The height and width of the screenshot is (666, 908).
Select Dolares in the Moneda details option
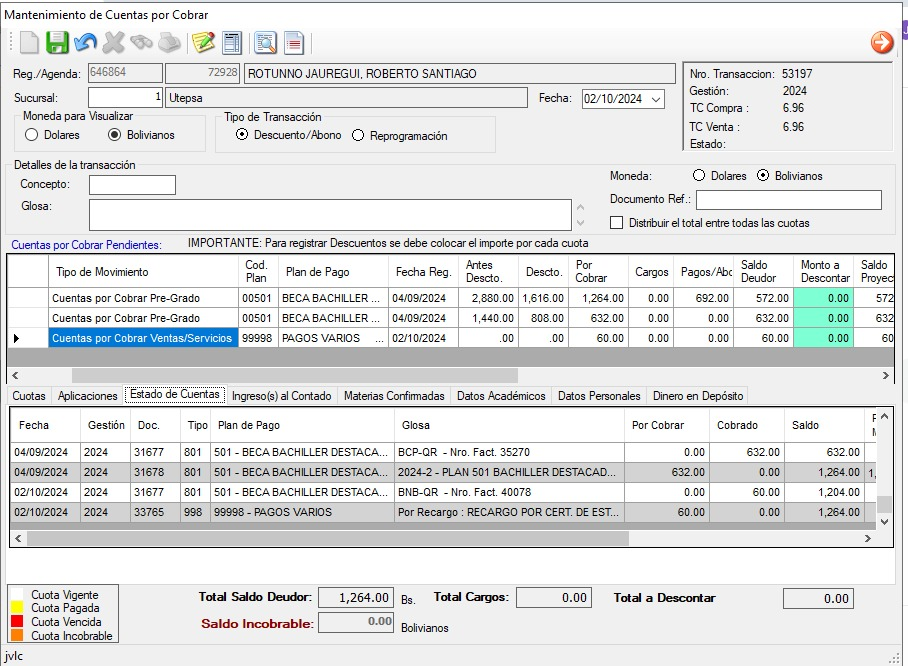699,175
